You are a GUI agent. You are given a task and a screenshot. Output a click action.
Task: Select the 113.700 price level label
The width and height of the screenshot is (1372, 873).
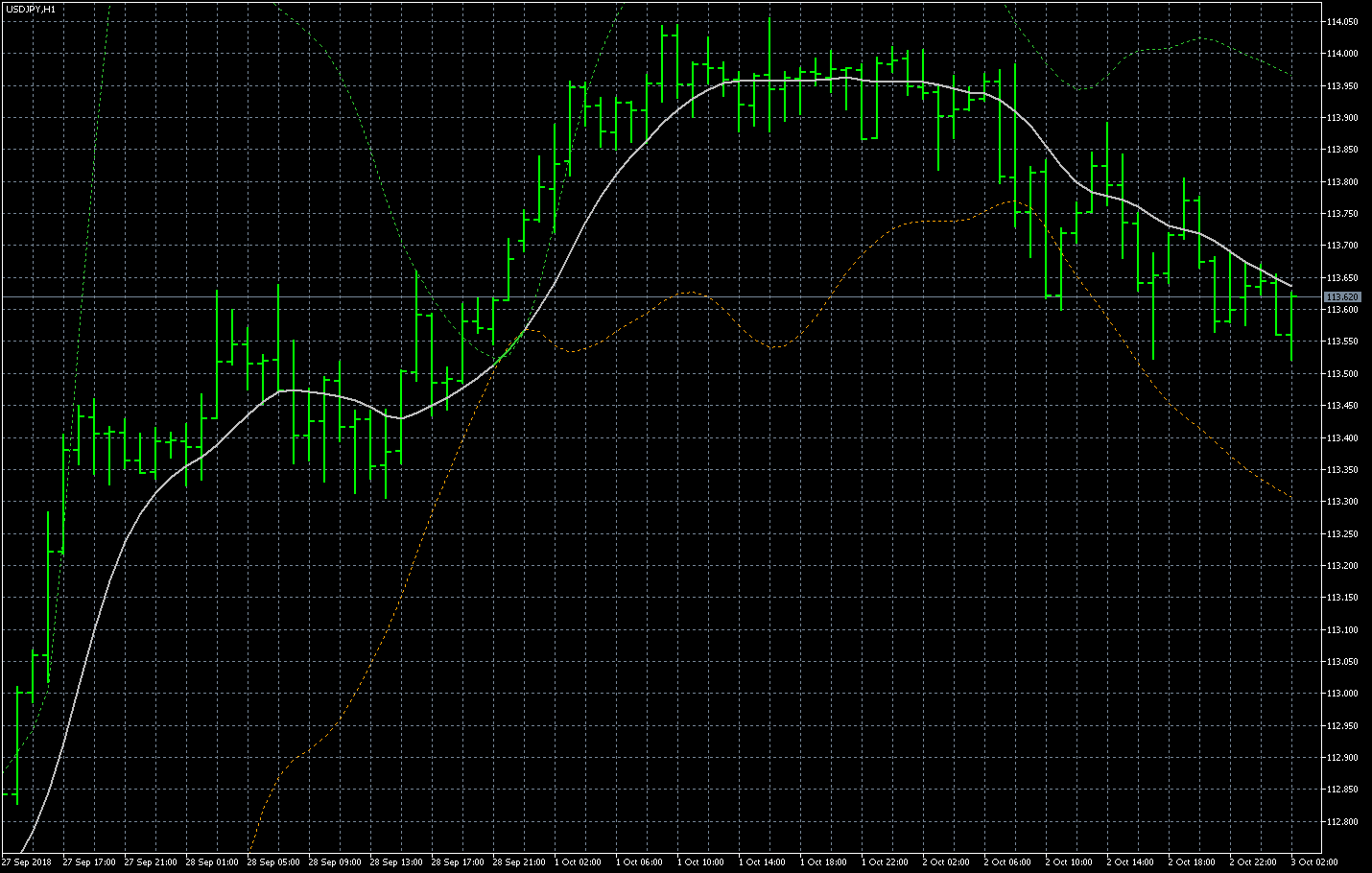pyautogui.click(x=1342, y=246)
